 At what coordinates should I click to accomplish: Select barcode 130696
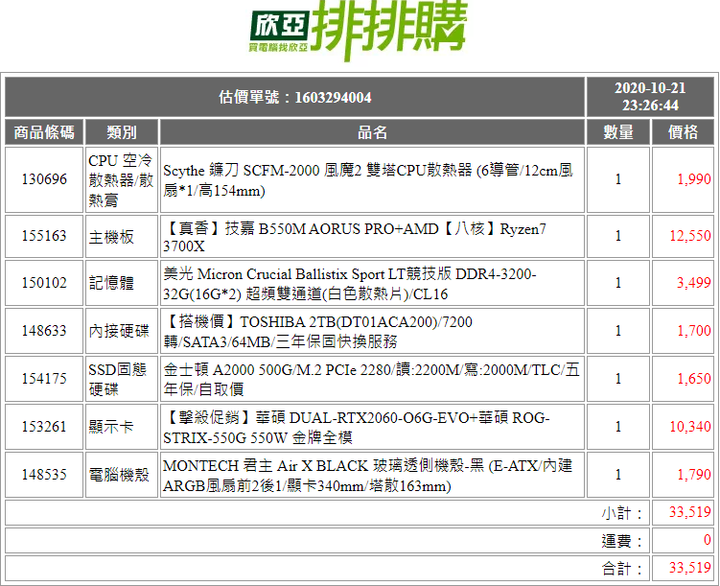pos(44,179)
